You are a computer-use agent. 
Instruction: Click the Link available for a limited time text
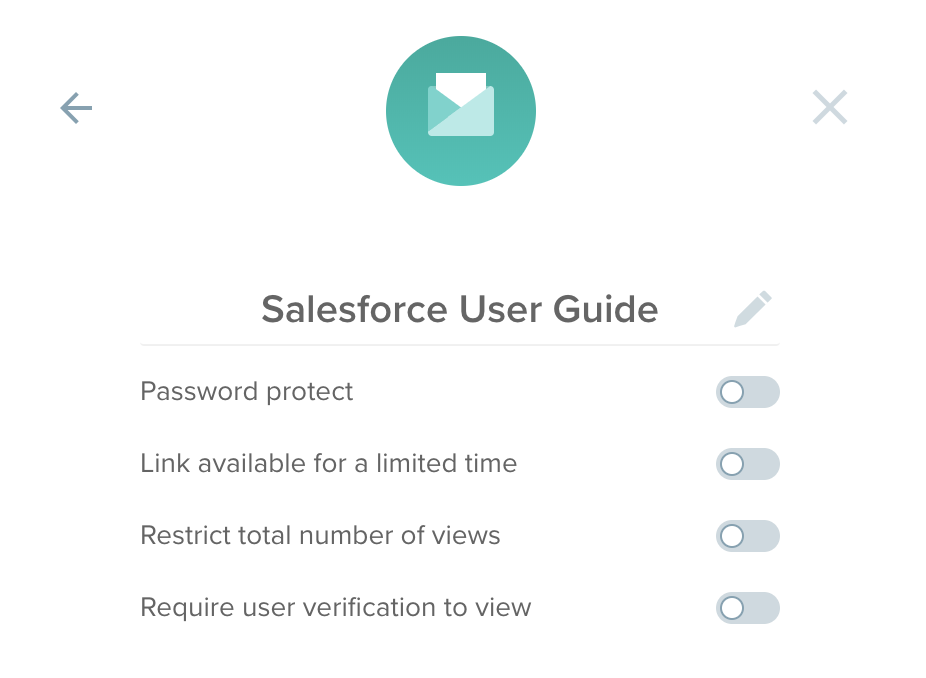pyautogui.click(x=328, y=464)
